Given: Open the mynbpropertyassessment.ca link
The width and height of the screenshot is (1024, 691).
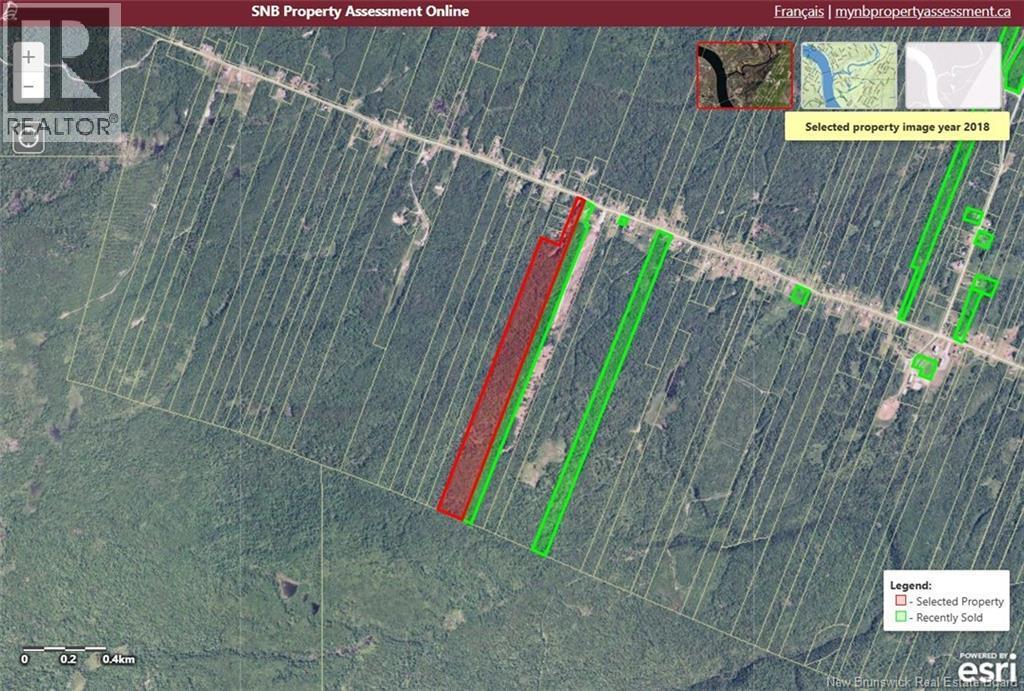Looking at the screenshot, I should click(921, 12).
